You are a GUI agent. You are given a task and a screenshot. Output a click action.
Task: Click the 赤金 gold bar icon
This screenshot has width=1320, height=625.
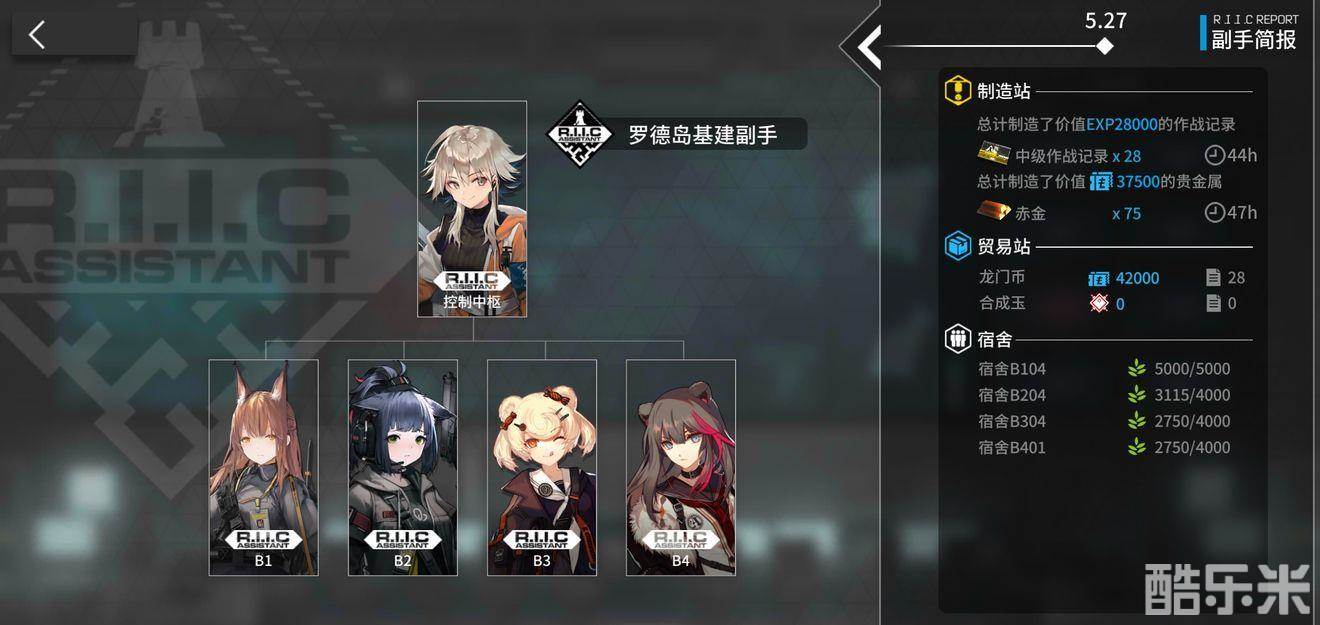993,211
